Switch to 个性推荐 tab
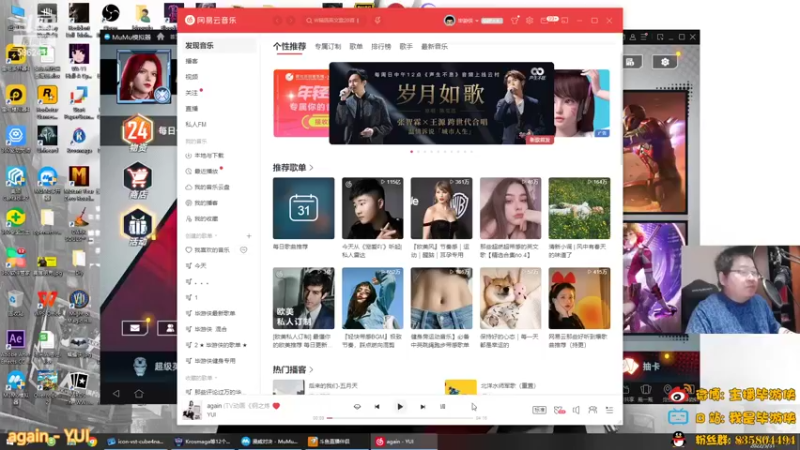 pyautogui.click(x=289, y=46)
